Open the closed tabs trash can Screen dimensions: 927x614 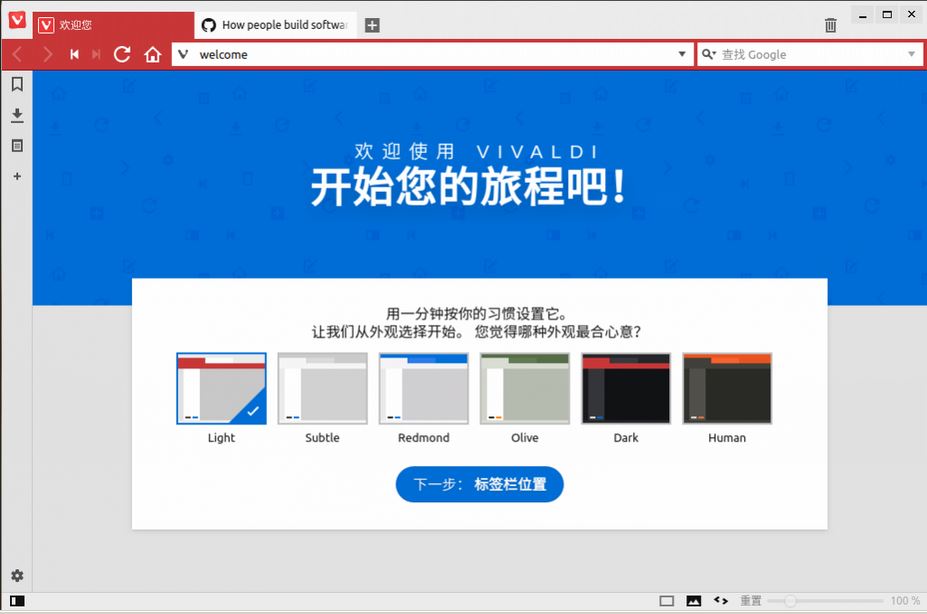[831, 25]
